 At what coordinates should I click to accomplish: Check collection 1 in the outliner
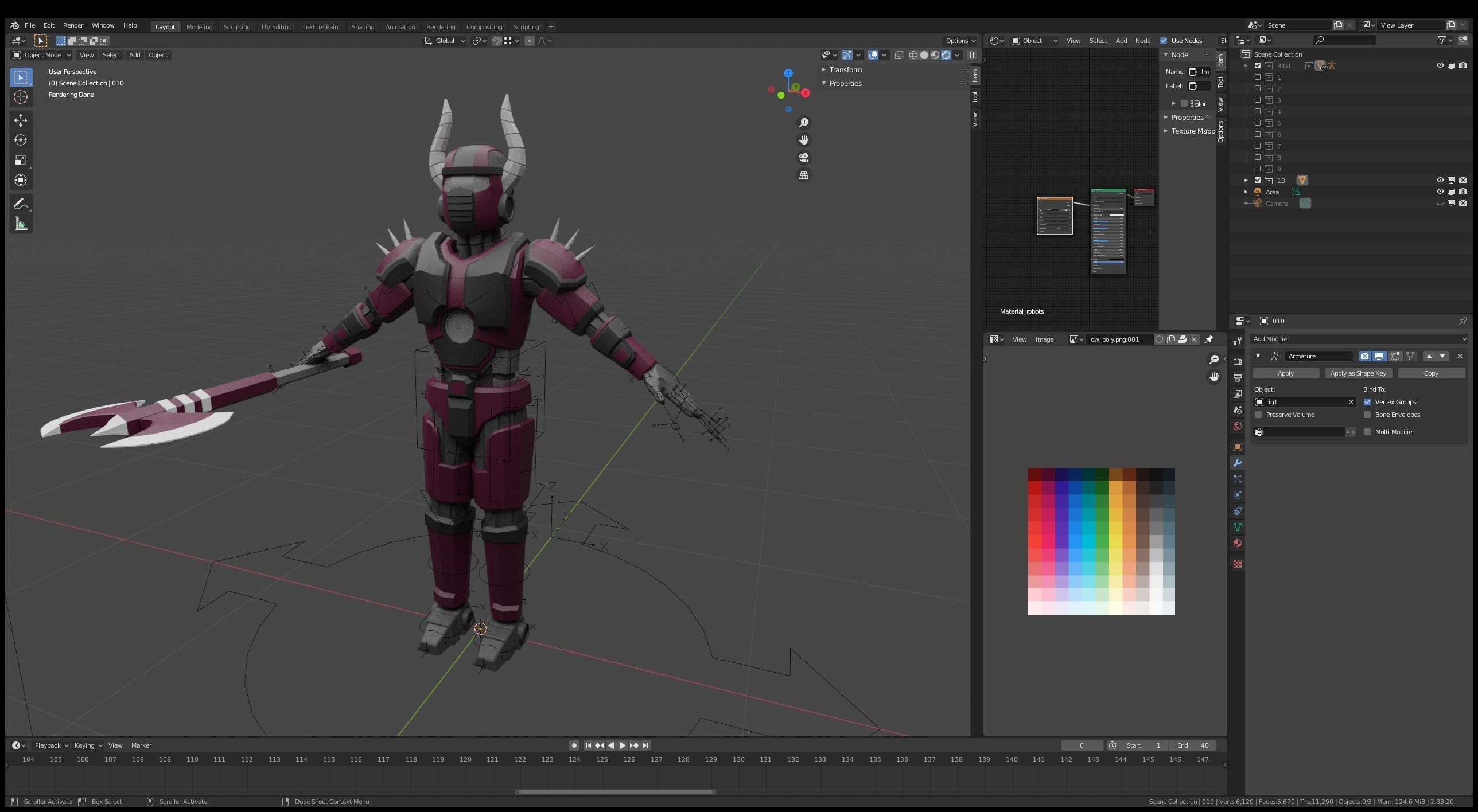(1258, 77)
